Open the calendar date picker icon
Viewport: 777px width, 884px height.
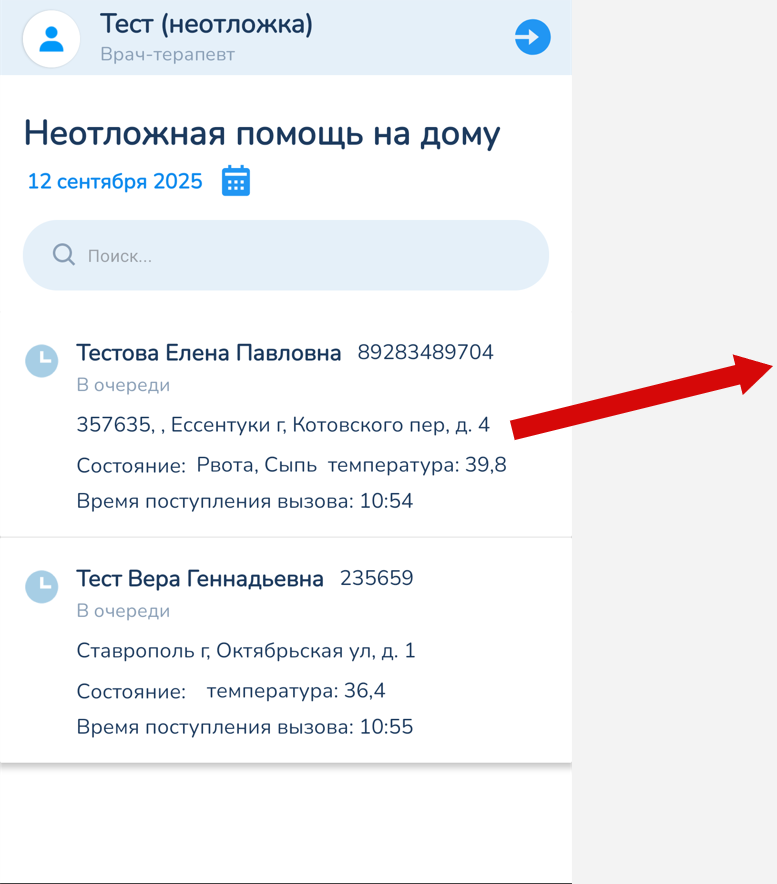tap(235, 181)
